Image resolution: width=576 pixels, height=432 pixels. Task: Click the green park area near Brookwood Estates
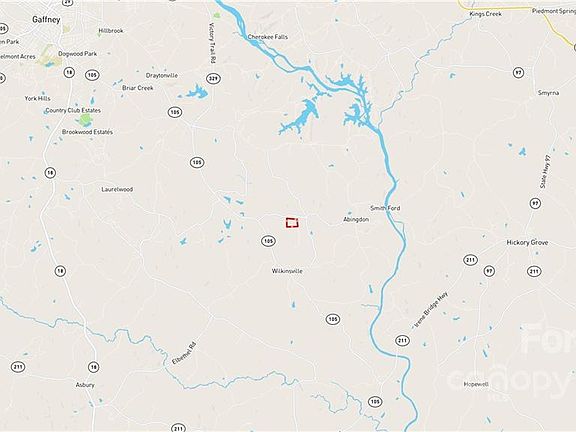85,119
